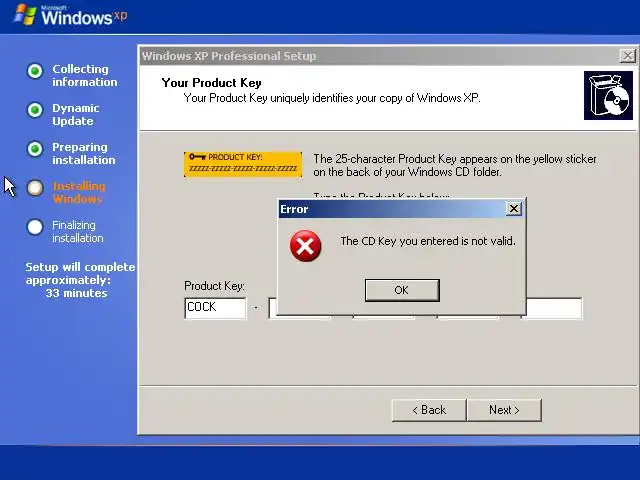Screen dimensions: 640x480
Task: Click the 'Installing Windows' orange label
Action: (x=78, y=192)
